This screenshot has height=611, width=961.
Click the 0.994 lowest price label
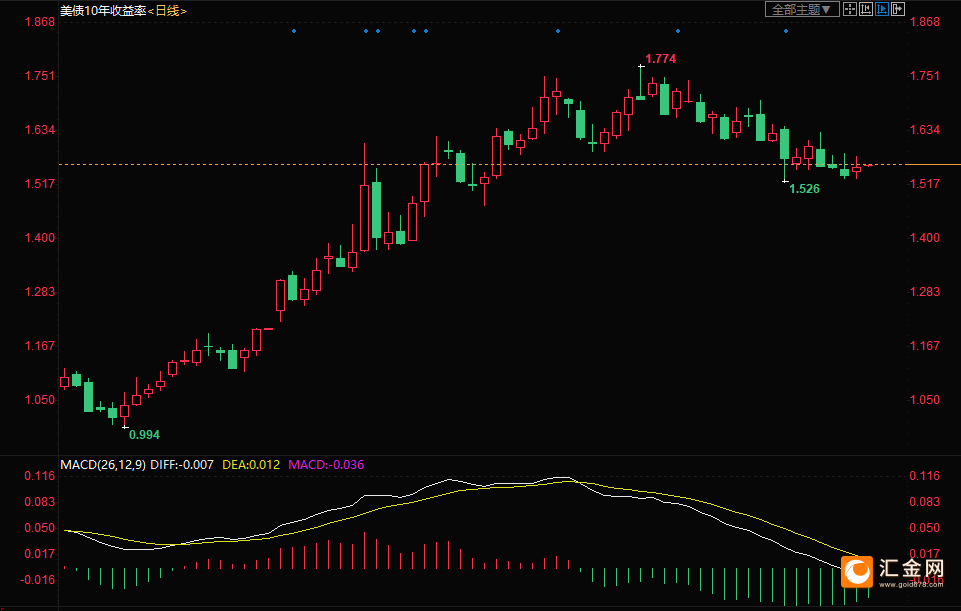coord(144,435)
